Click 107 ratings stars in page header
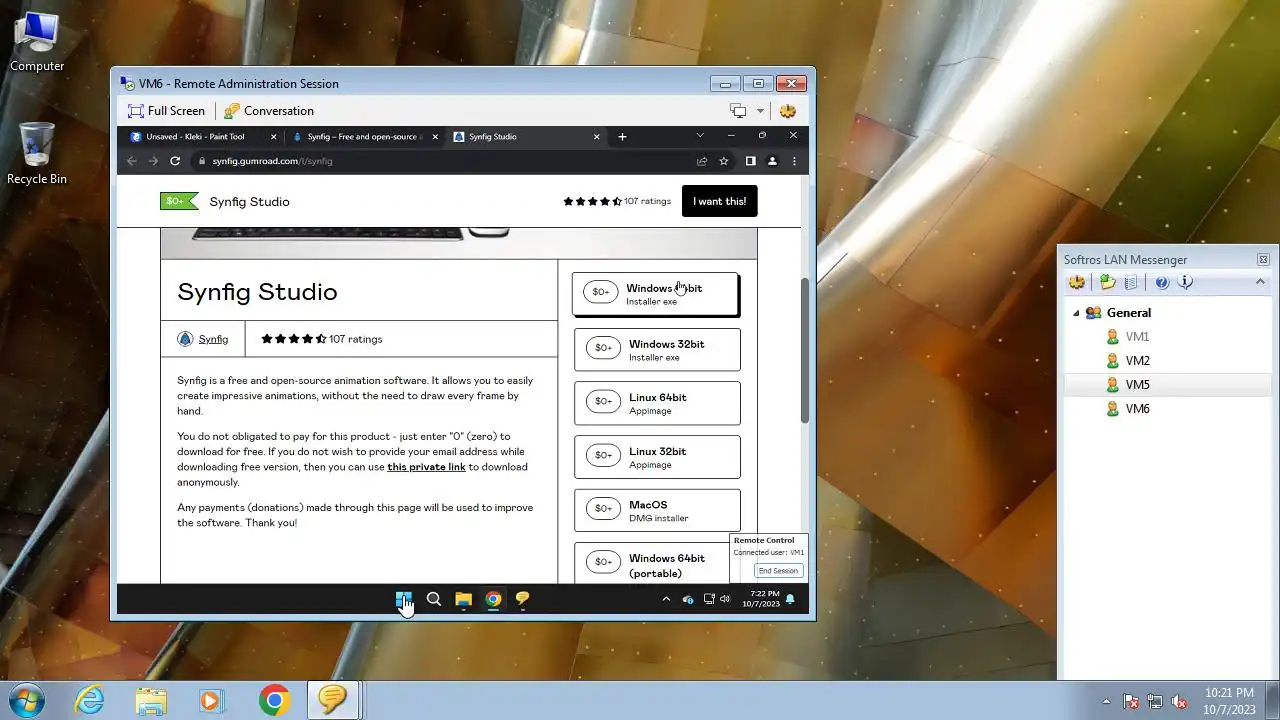The height and width of the screenshot is (720, 1280). [617, 201]
